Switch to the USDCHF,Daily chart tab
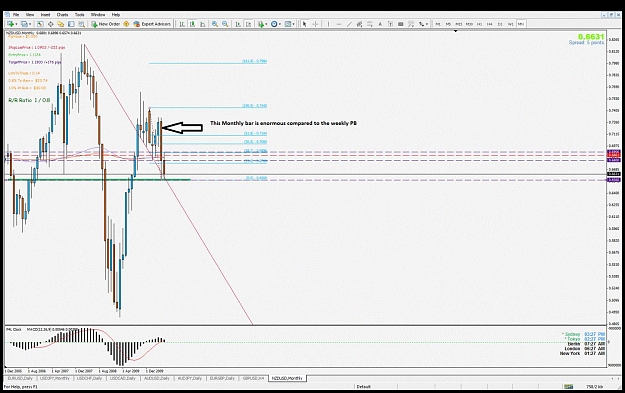The image size is (625, 393). click(89, 378)
